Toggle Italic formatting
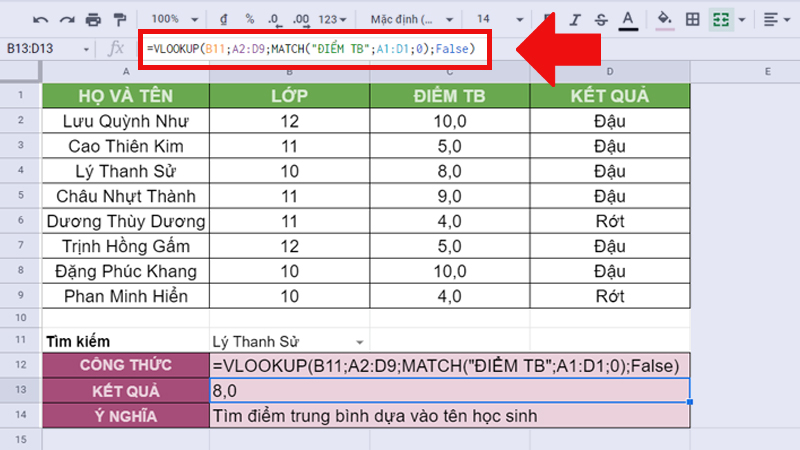The image size is (800, 450). point(575,20)
